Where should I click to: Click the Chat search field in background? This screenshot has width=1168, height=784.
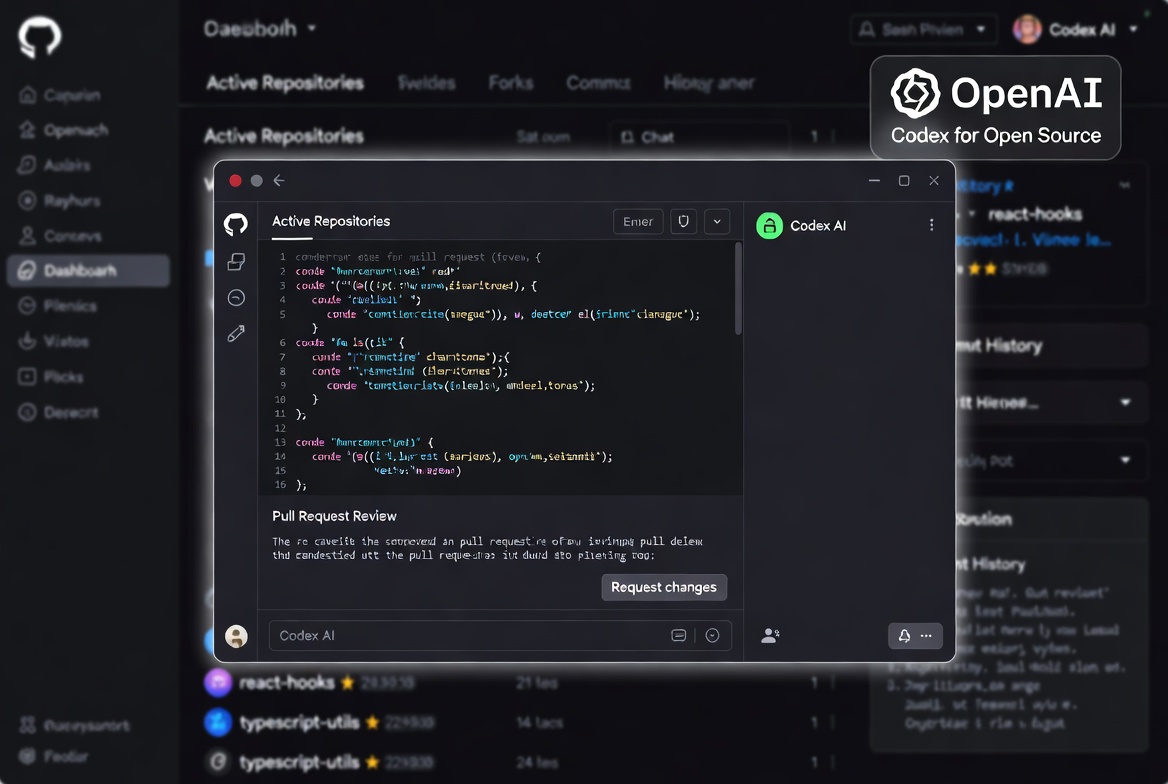[699, 137]
